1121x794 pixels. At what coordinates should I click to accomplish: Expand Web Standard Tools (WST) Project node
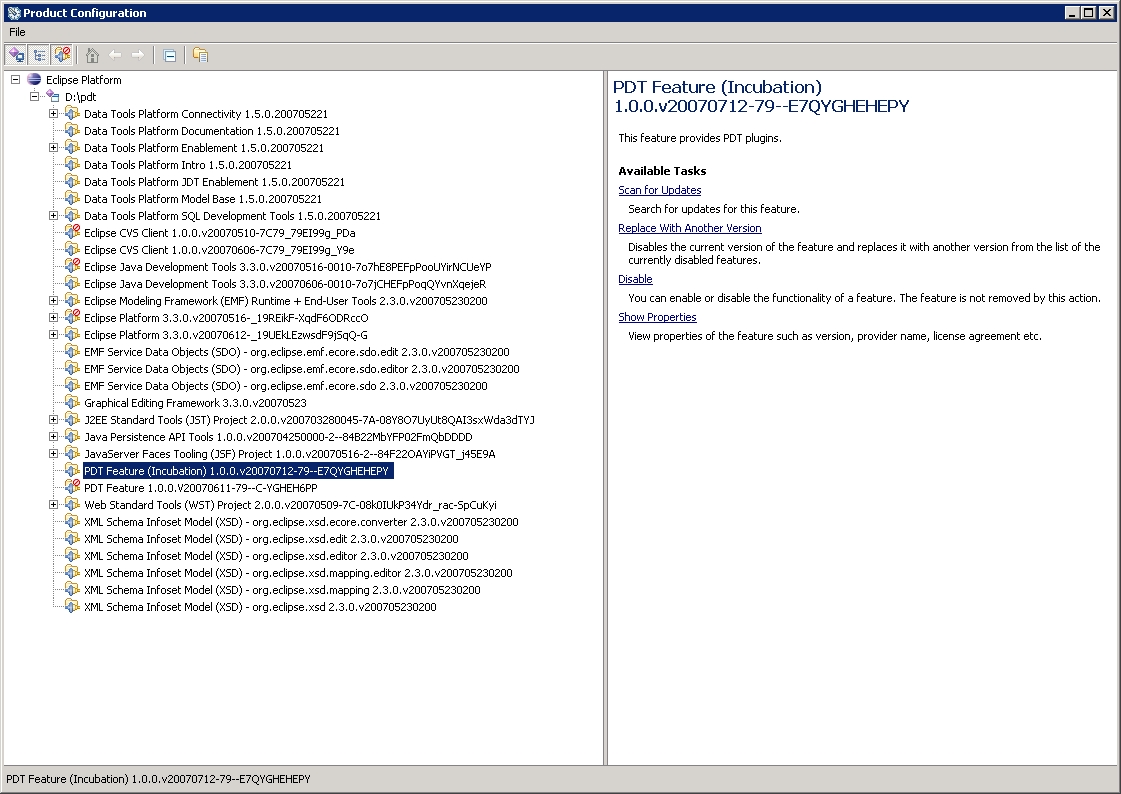point(54,505)
